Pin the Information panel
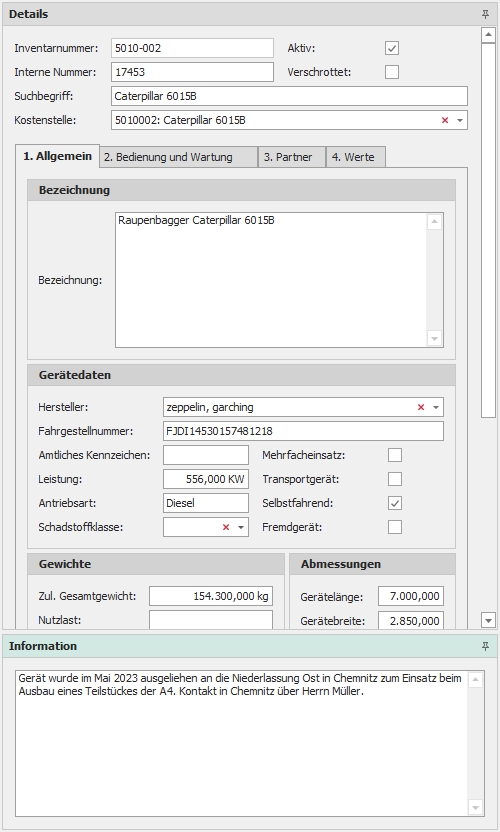500x832 pixels. click(x=485, y=646)
